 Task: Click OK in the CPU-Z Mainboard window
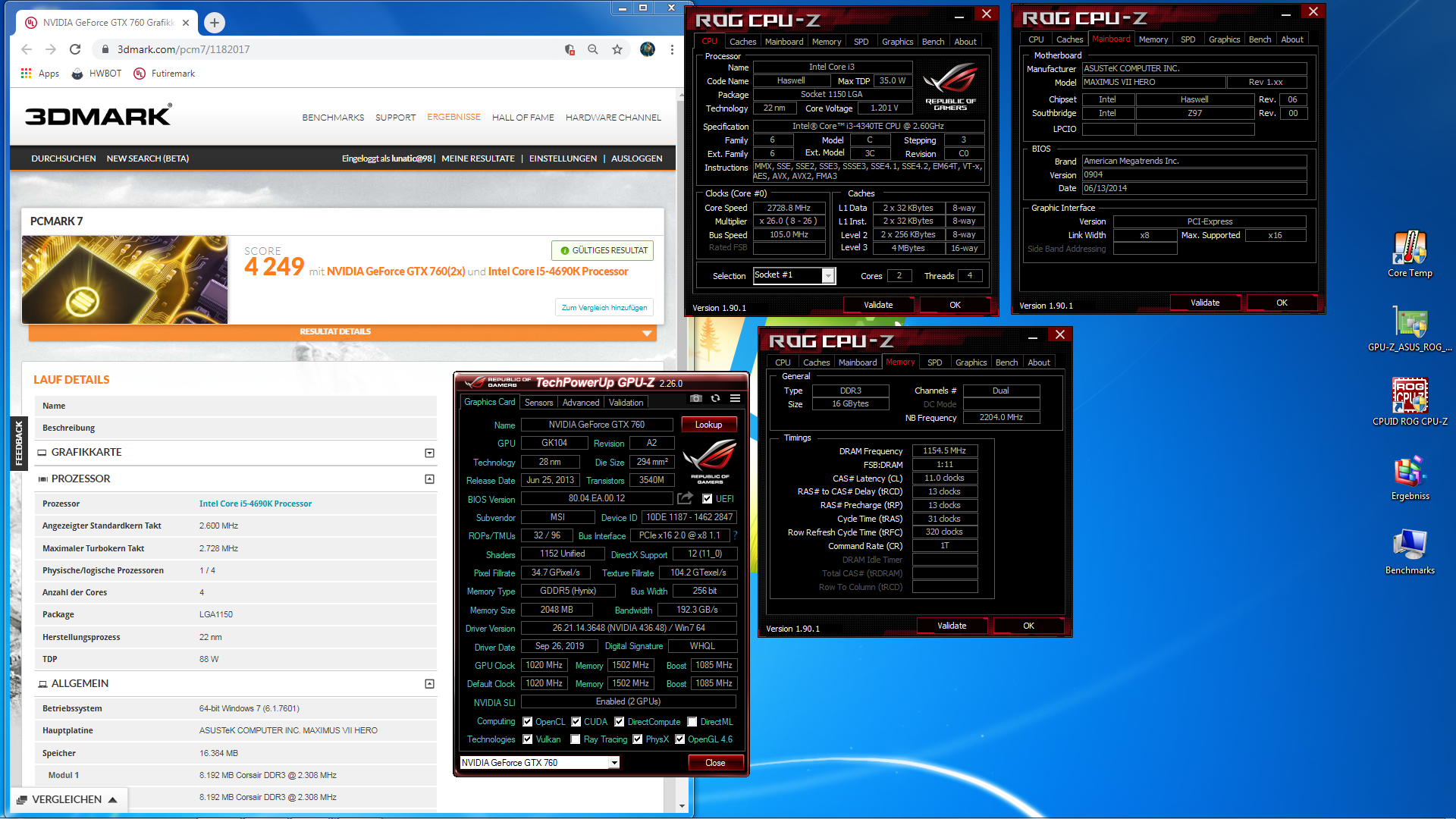pyautogui.click(x=1282, y=303)
